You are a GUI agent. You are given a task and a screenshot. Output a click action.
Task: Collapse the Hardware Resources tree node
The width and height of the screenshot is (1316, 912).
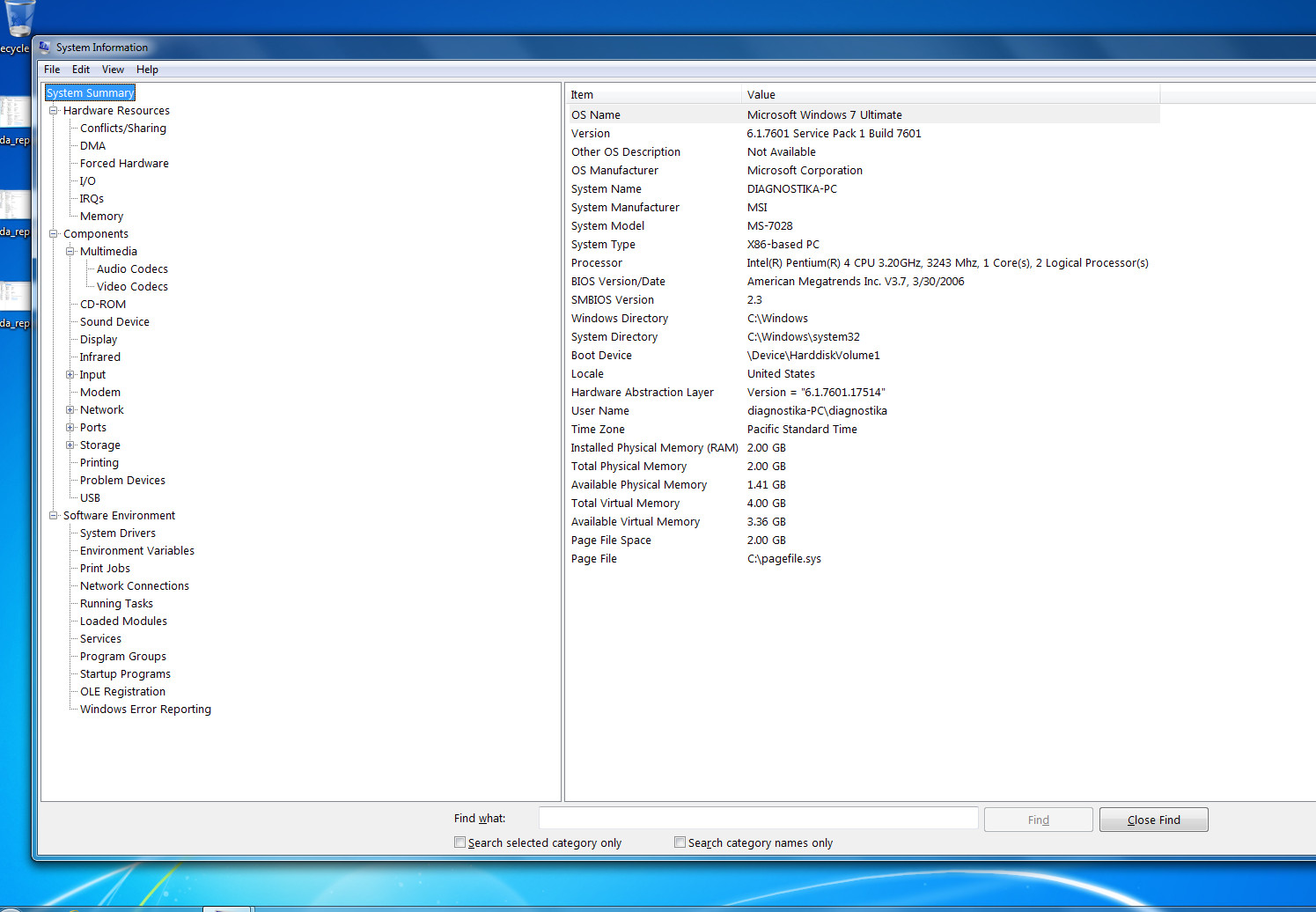(x=54, y=111)
